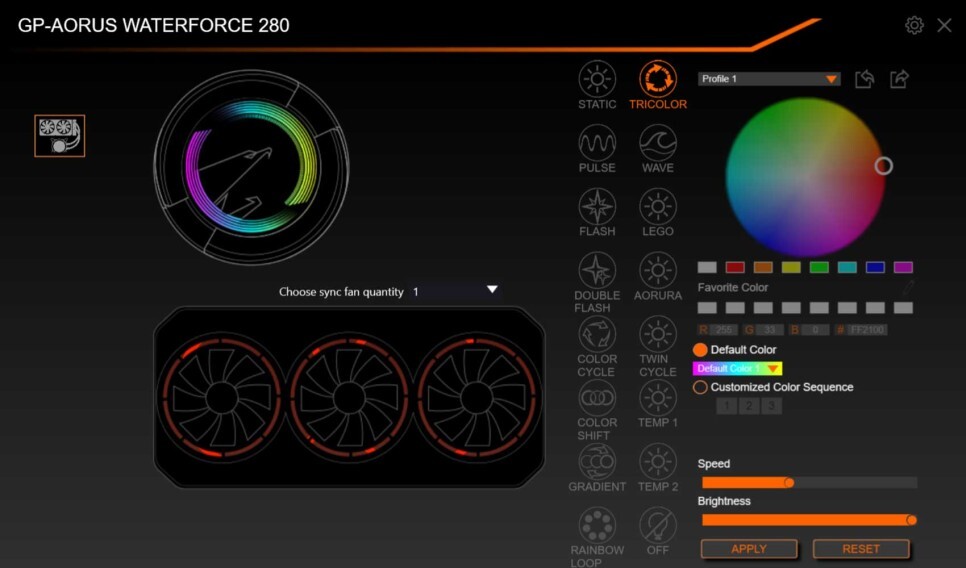Screen dimensions: 966x568
Task: Pick the orange preset color swatch
Action: [x=763, y=267]
